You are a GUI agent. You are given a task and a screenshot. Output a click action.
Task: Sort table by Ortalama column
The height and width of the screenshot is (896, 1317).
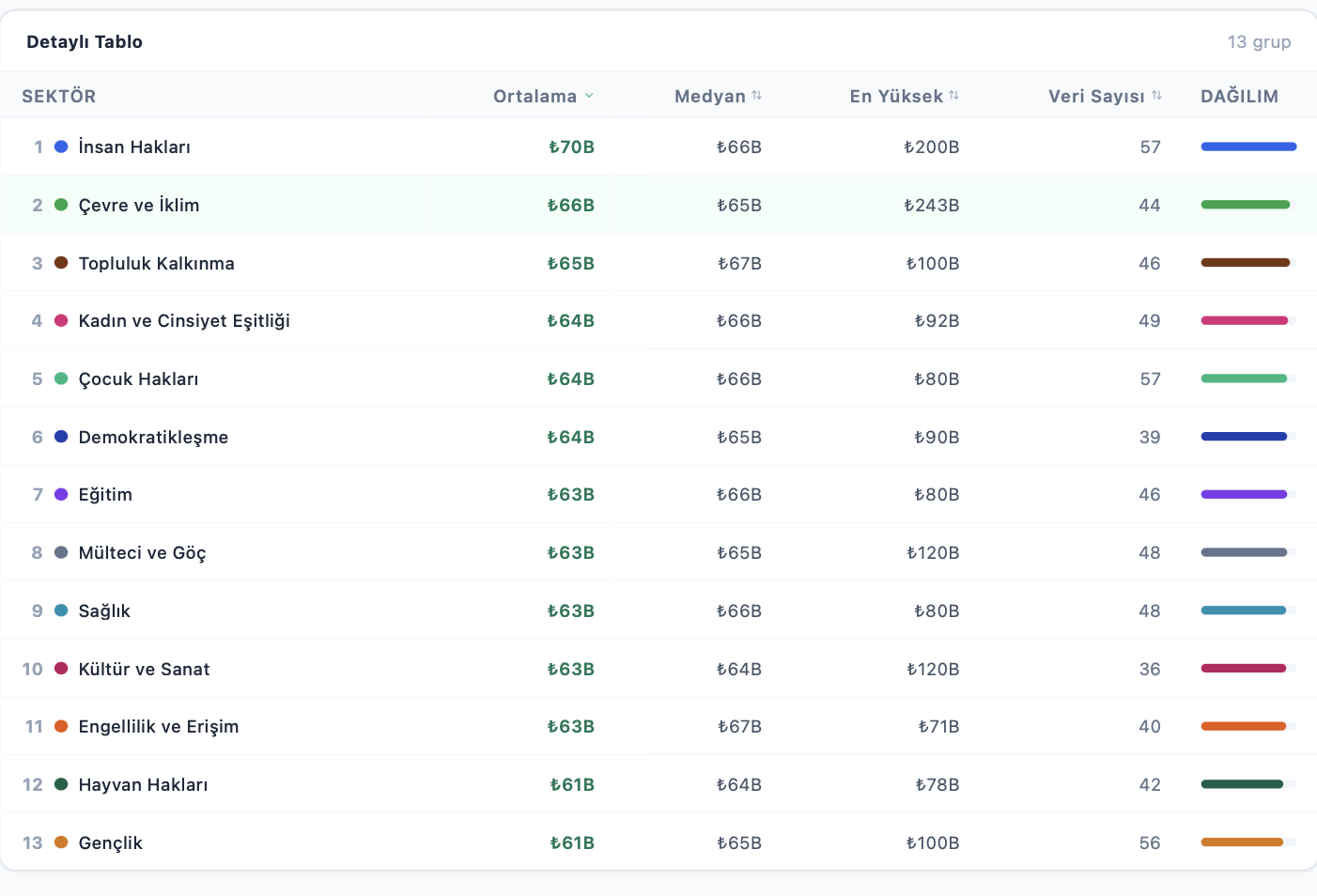pyautogui.click(x=543, y=96)
